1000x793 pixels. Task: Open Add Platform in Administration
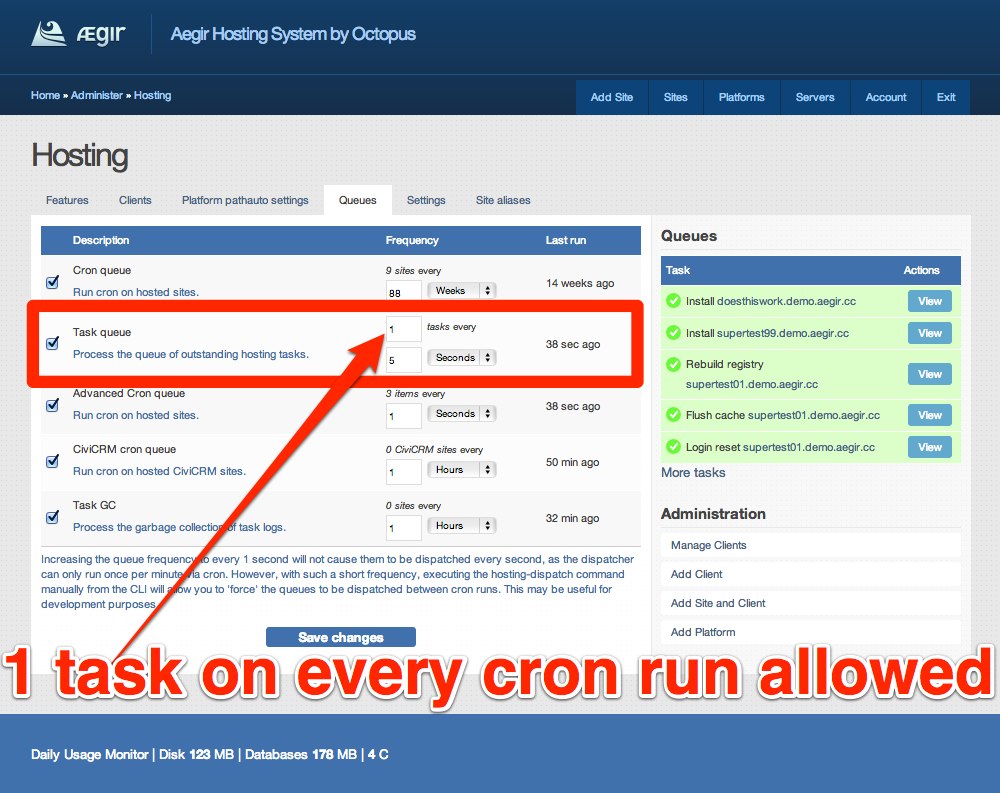(811, 632)
